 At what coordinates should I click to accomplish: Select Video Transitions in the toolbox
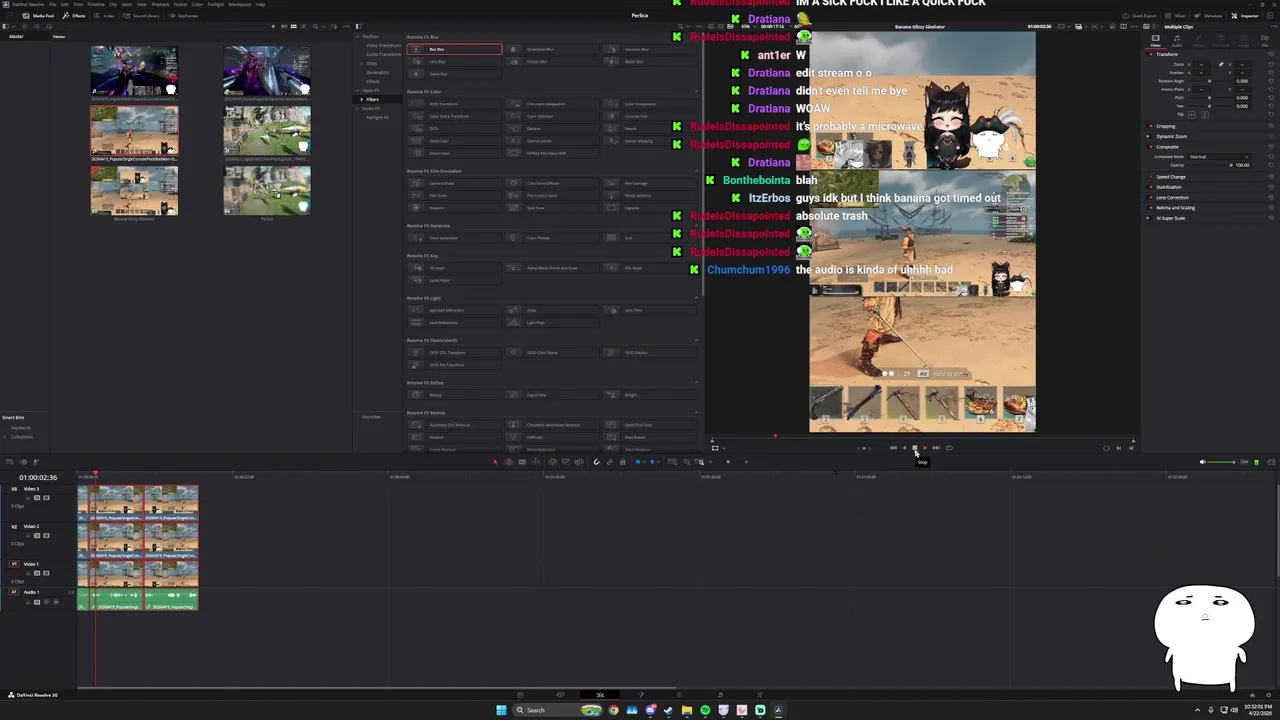tap(384, 45)
